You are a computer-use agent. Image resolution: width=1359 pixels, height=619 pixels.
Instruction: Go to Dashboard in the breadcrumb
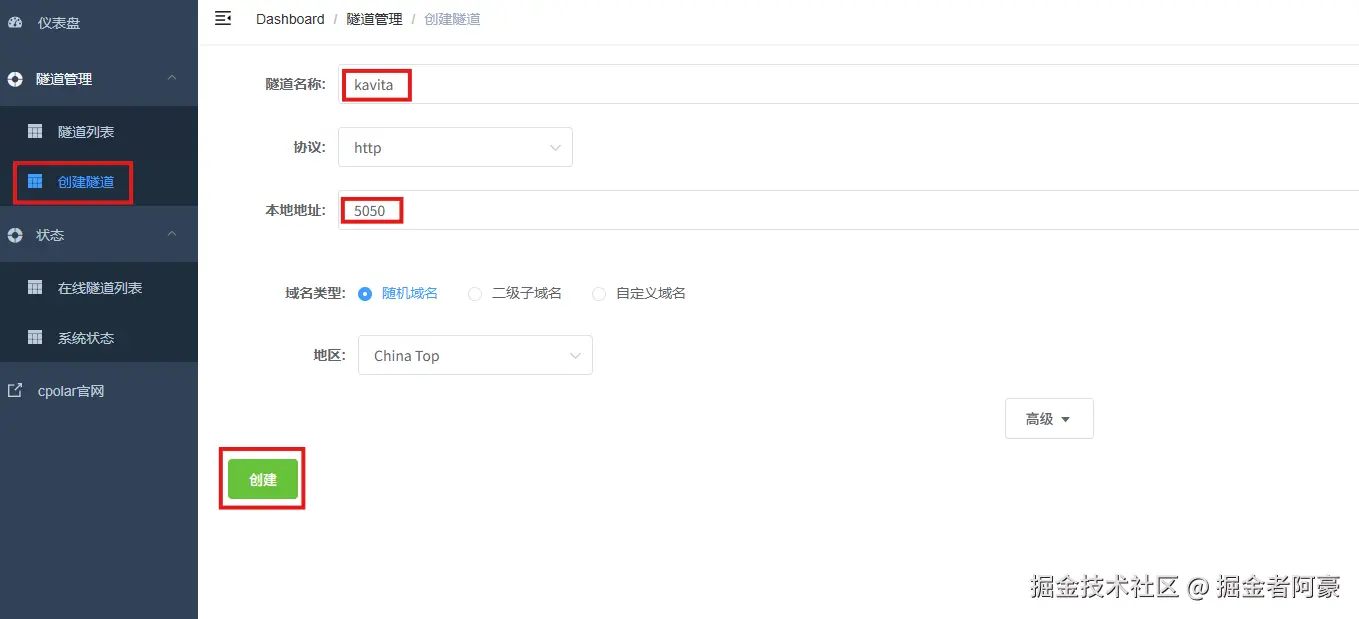tap(290, 19)
